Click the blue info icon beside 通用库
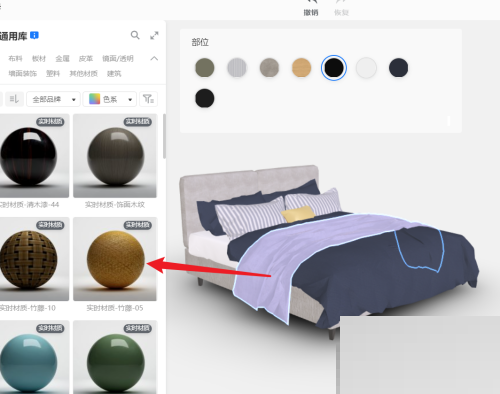The image size is (500, 394). coord(34,35)
